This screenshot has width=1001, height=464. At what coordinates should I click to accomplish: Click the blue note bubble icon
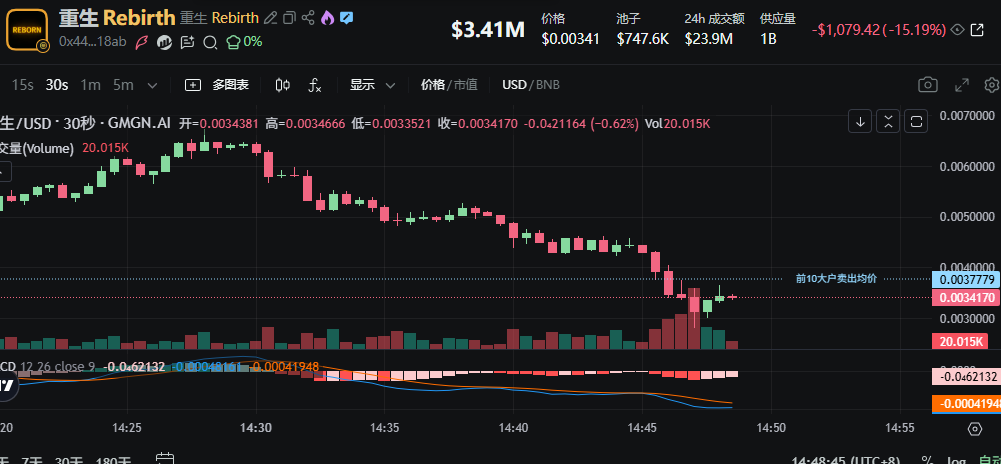[346, 18]
